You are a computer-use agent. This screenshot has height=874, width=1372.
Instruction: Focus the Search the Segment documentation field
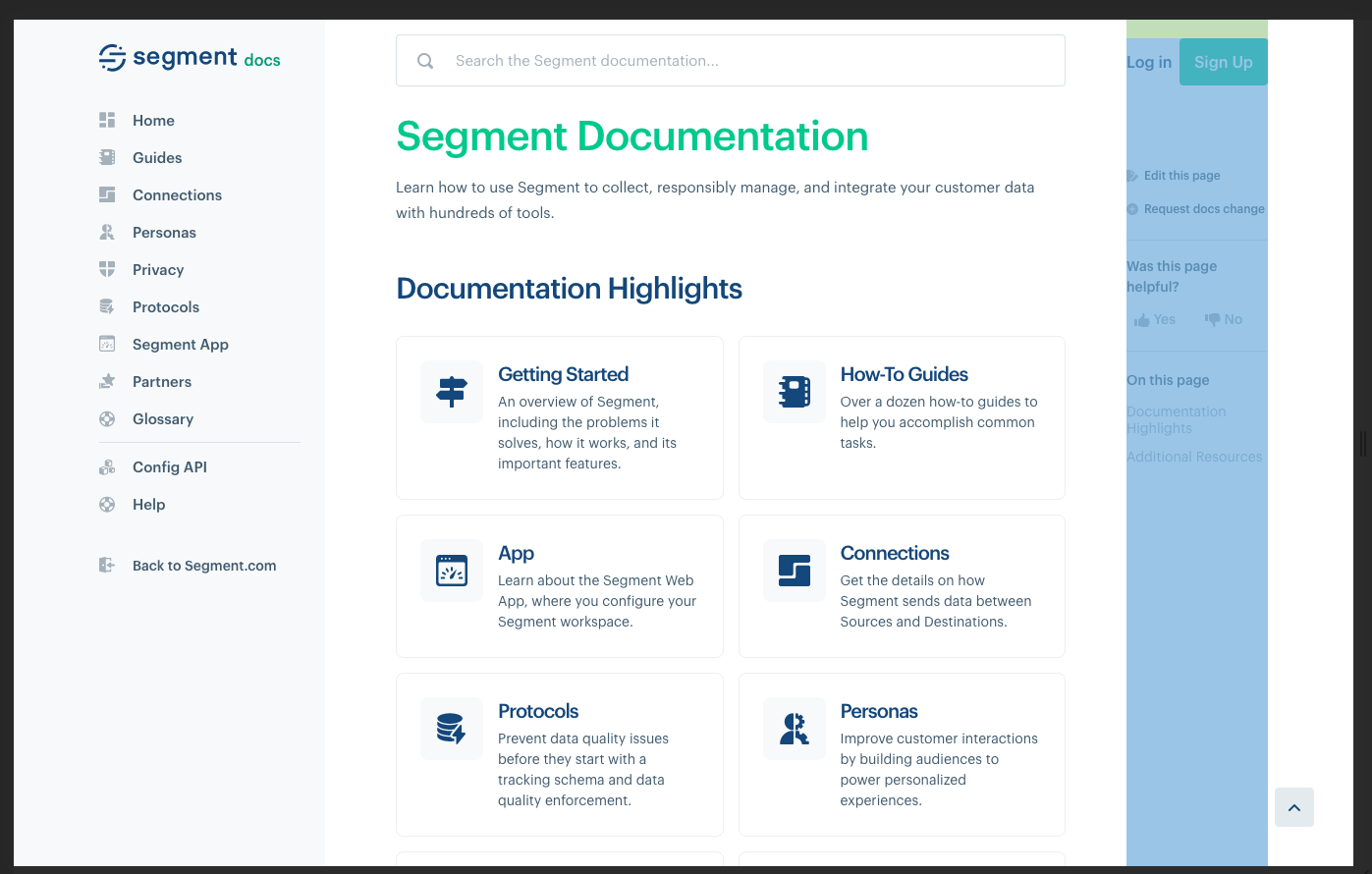(731, 61)
